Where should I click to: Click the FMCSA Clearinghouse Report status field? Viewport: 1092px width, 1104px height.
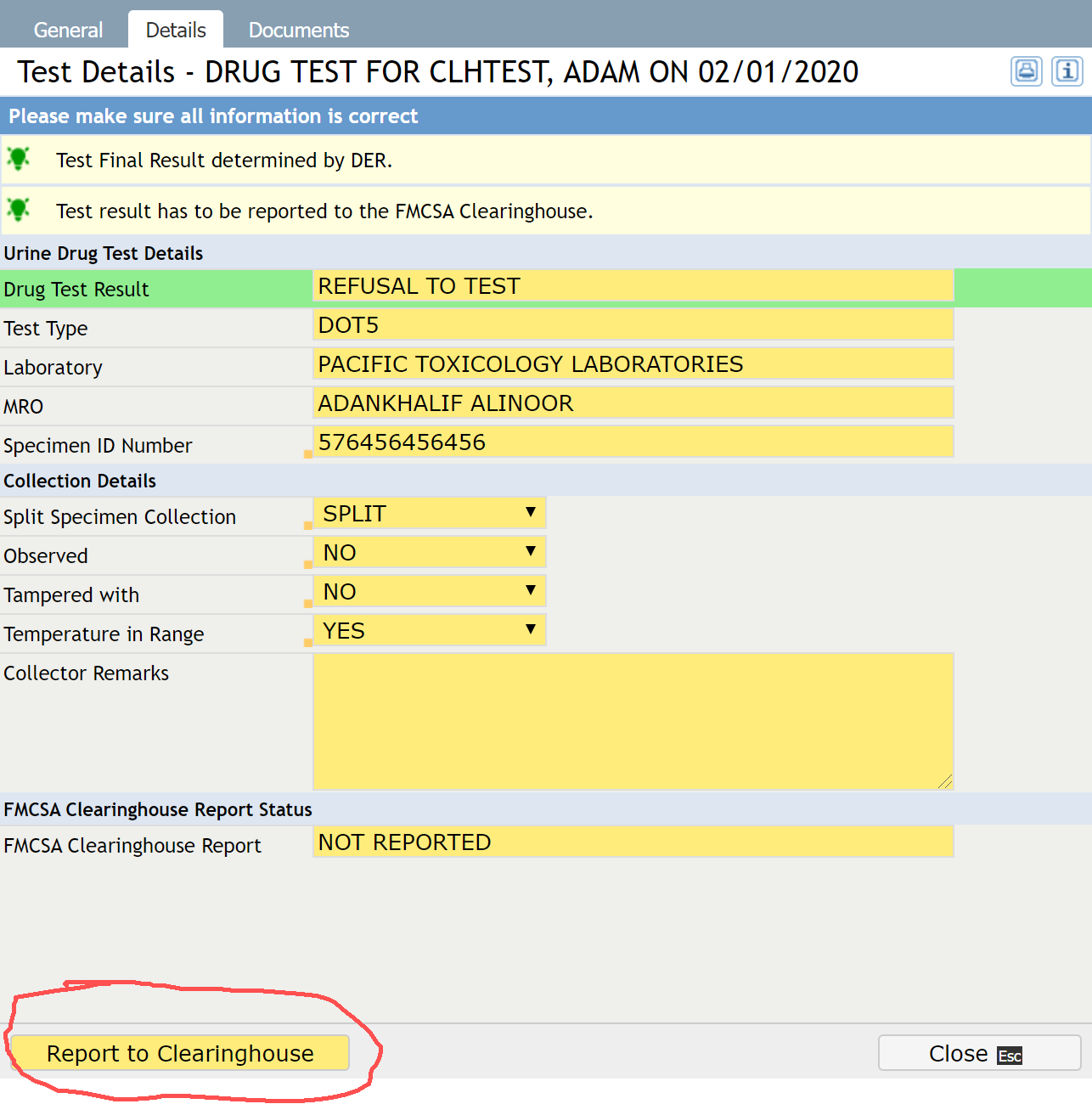633,842
